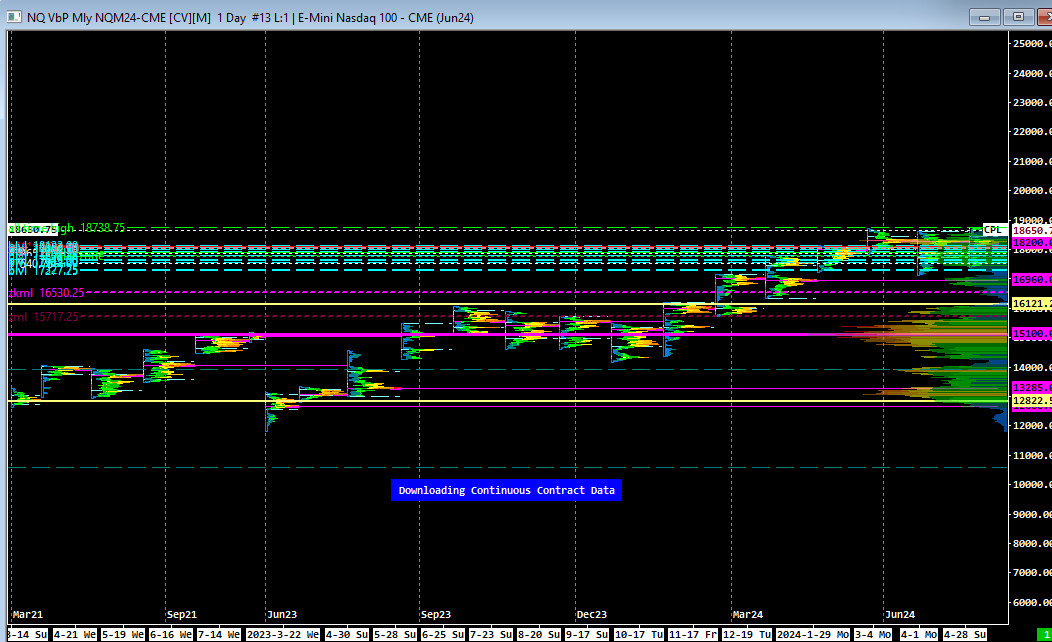Click the 14000 price scale value

point(1032,368)
